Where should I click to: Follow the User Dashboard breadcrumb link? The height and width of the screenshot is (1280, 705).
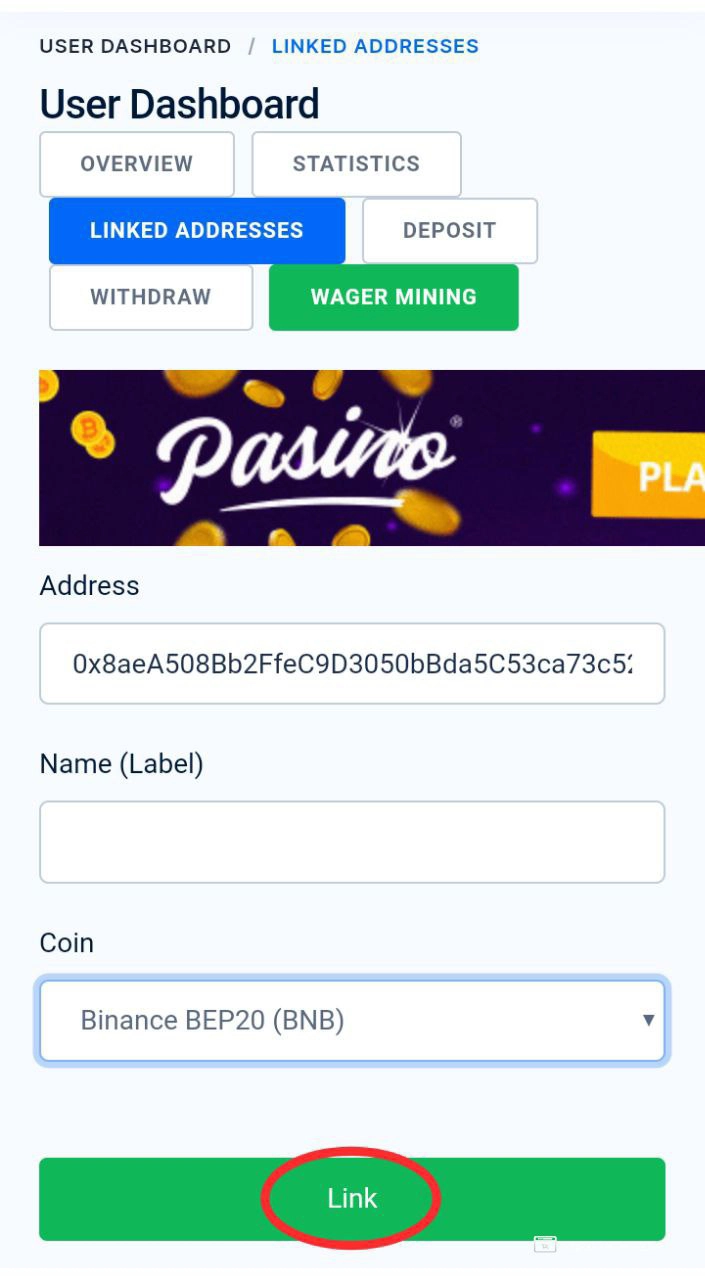135,46
